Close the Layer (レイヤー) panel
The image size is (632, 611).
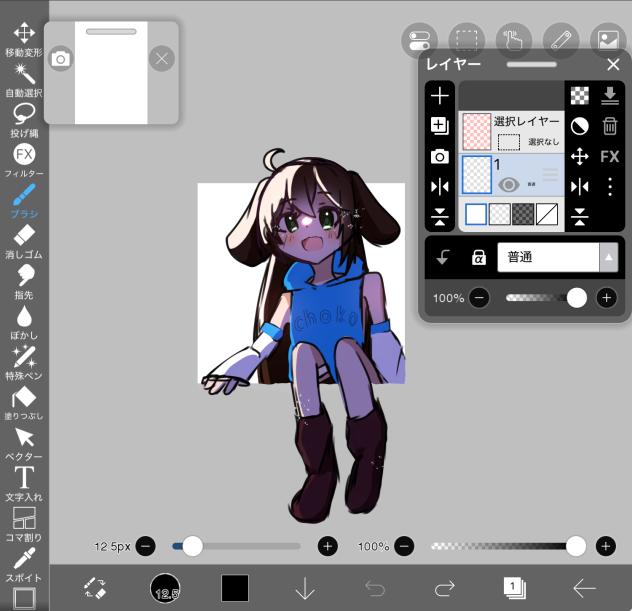(613, 64)
